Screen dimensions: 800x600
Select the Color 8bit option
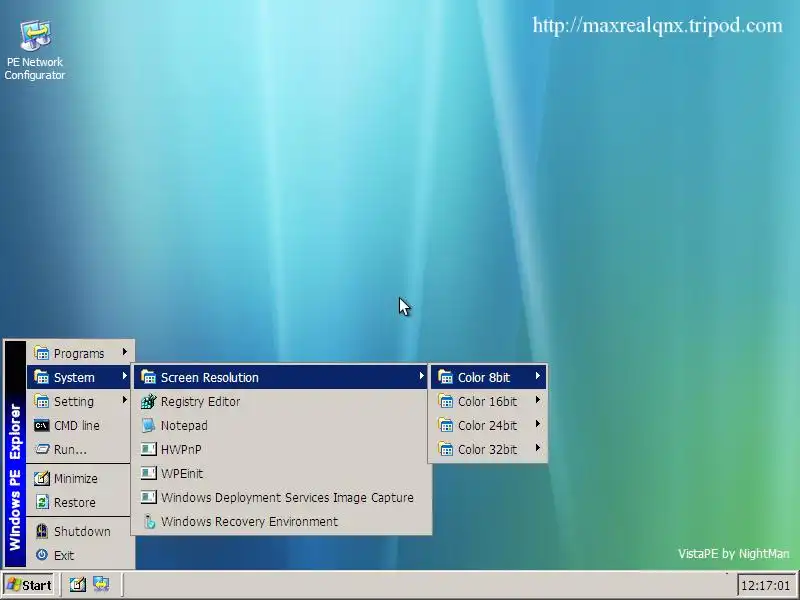pyautogui.click(x=488, y=377)
